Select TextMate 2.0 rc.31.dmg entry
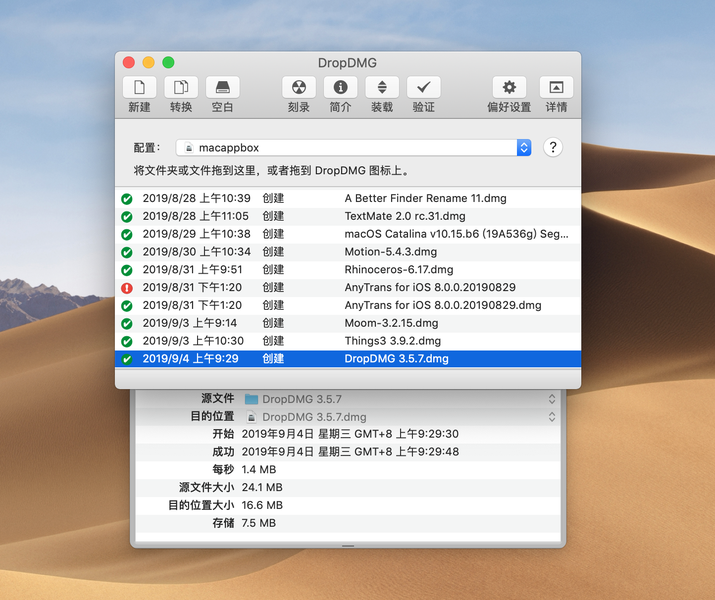Viewport: 715px width, 600px height. click(348, 216)
